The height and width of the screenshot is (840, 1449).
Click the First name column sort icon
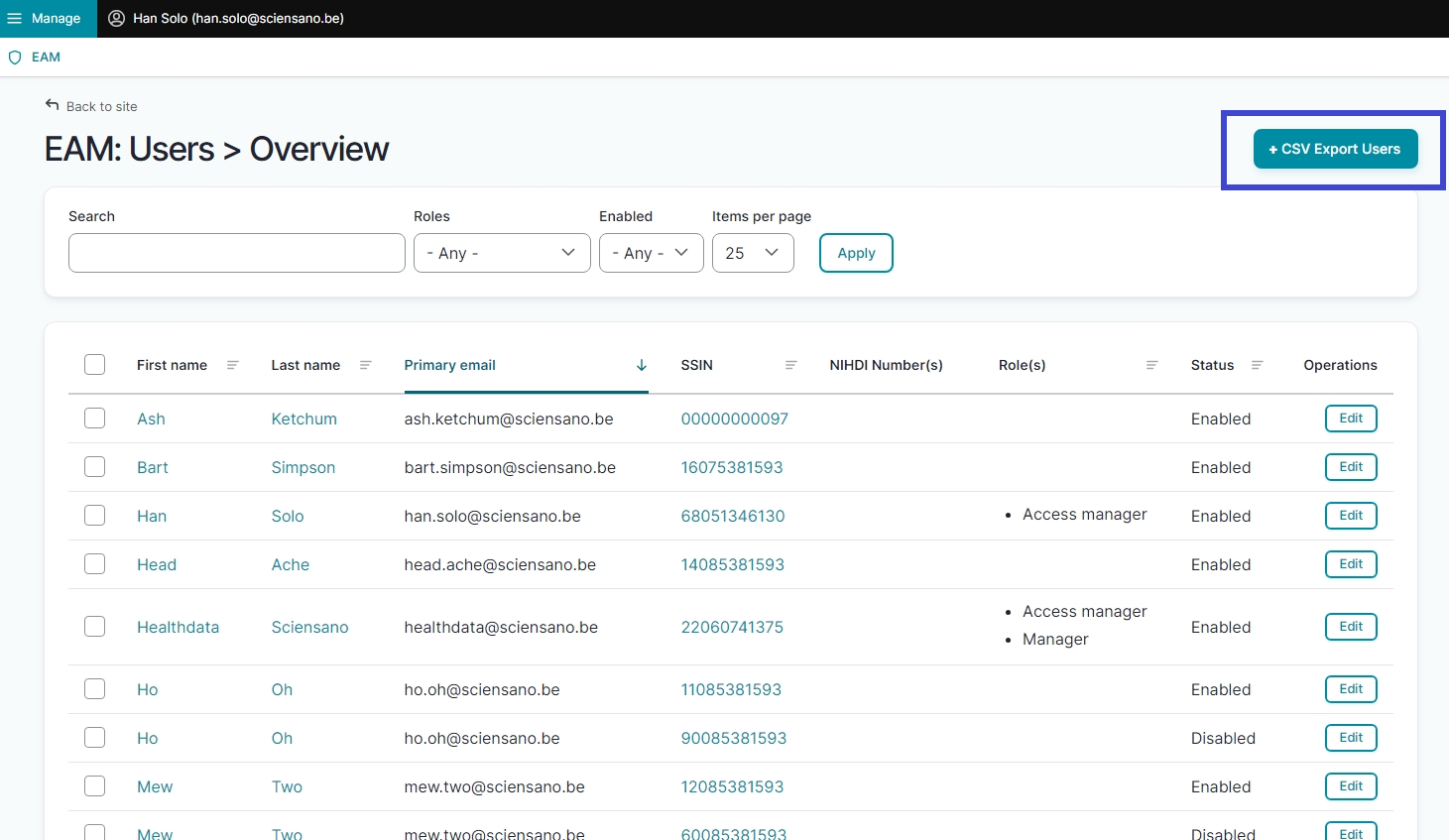click(x=233, y=365)
